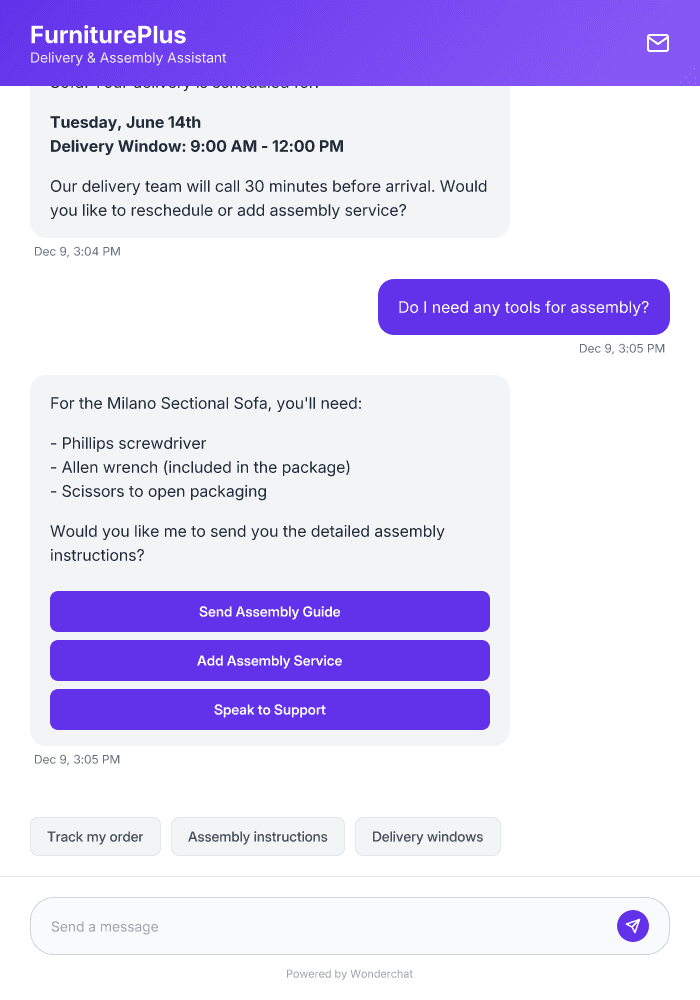Click the Dec 9, 3:04 PM timestamp

click(x=78, y=251)
